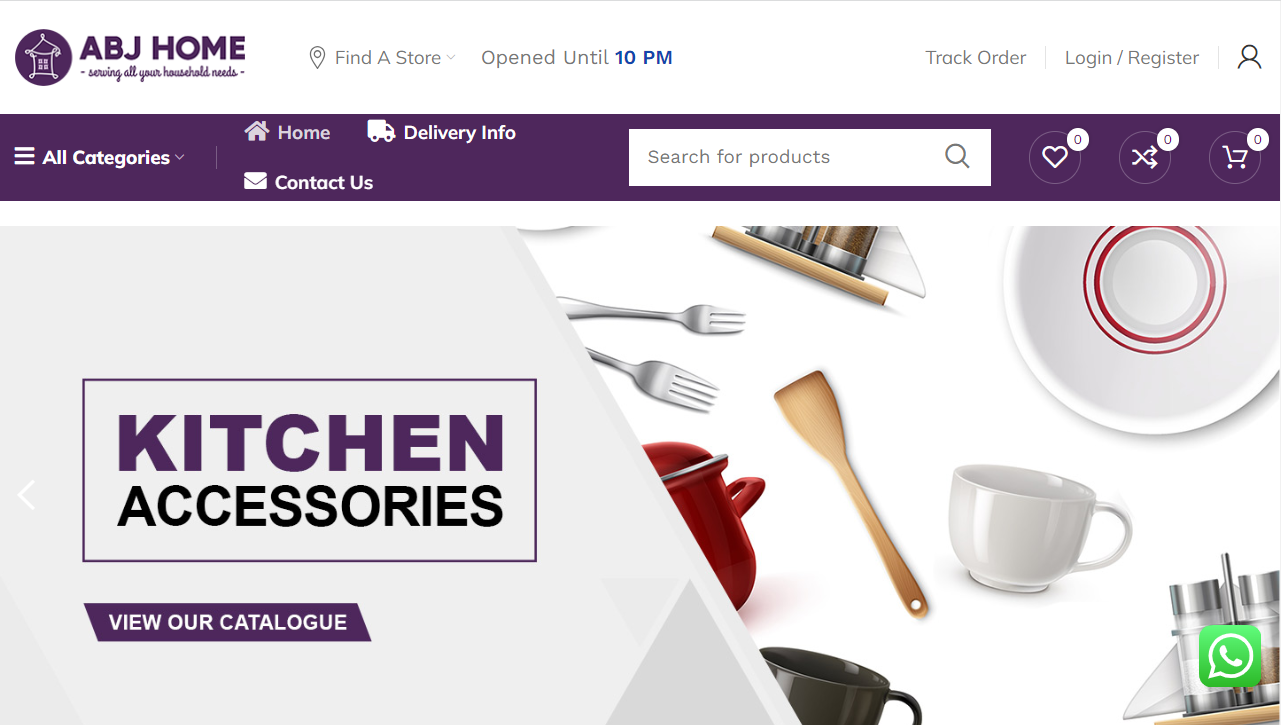Select the Home menu item
The image size is (1281, 725).
click(x=287, y=132)
